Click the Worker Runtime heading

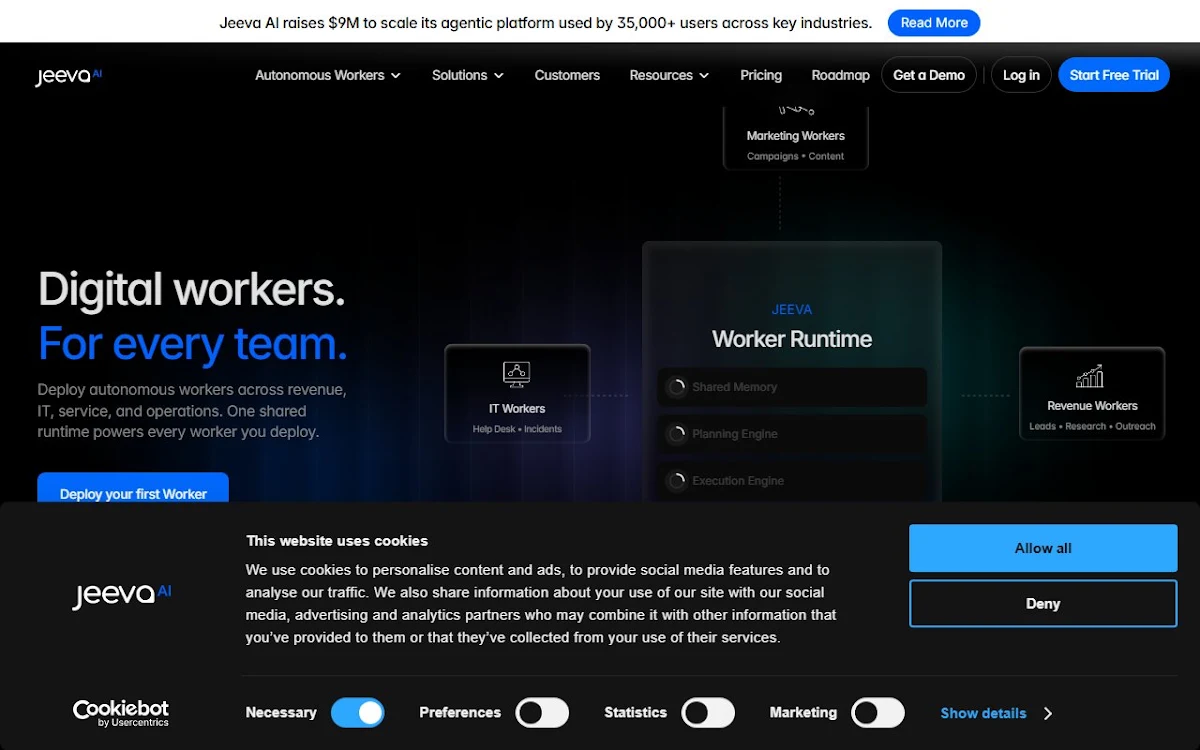(x=792, y=339)
